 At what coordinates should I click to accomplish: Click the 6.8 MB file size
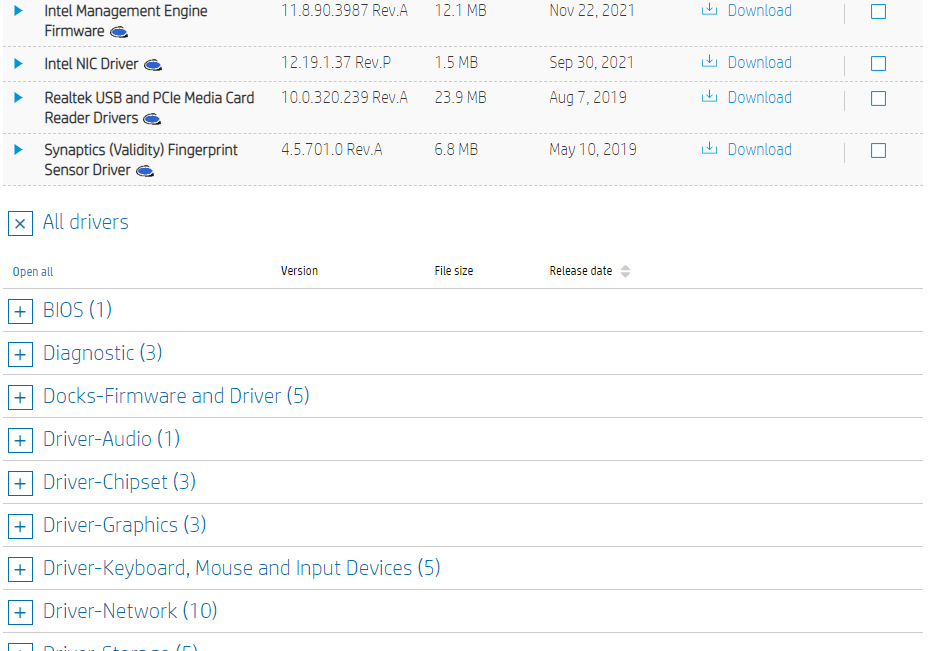pyautogui.click(x=456, y=149)
